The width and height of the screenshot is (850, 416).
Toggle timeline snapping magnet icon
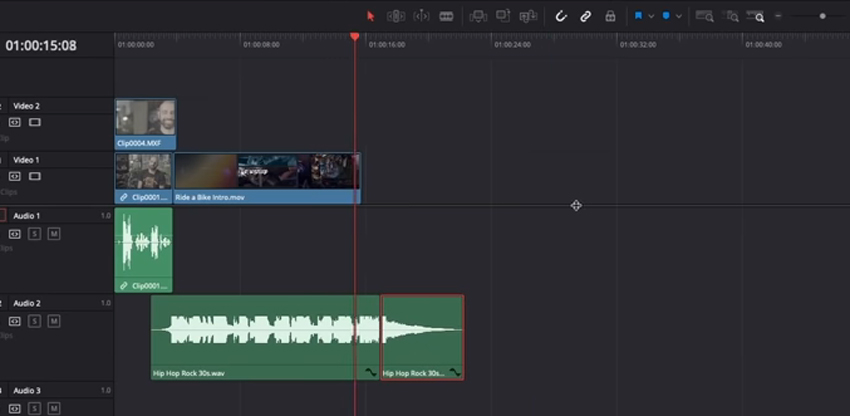tap(561, 16)
